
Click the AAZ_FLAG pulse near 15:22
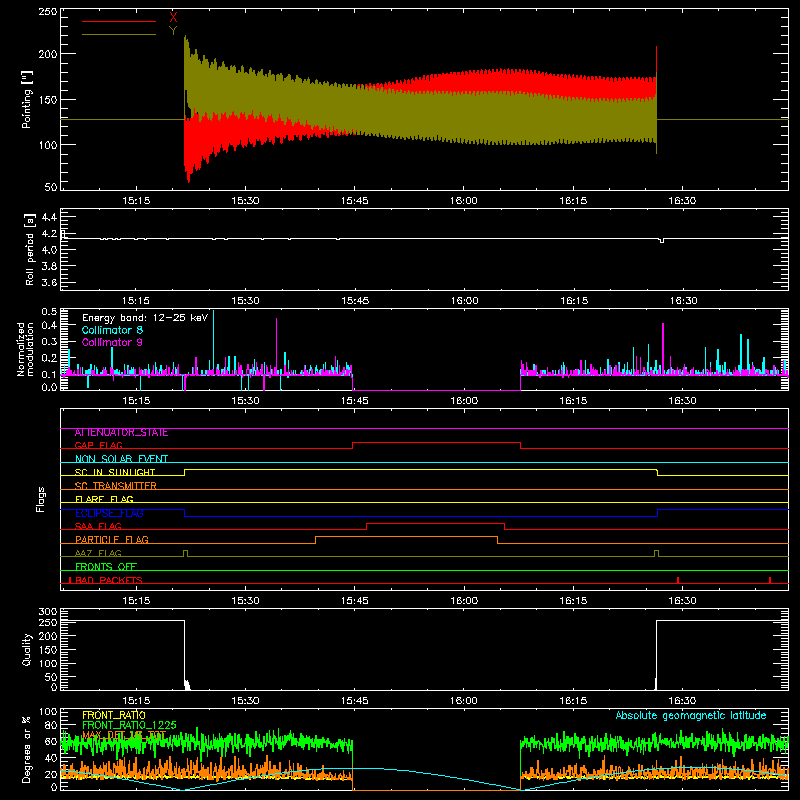tap(185, 554)
